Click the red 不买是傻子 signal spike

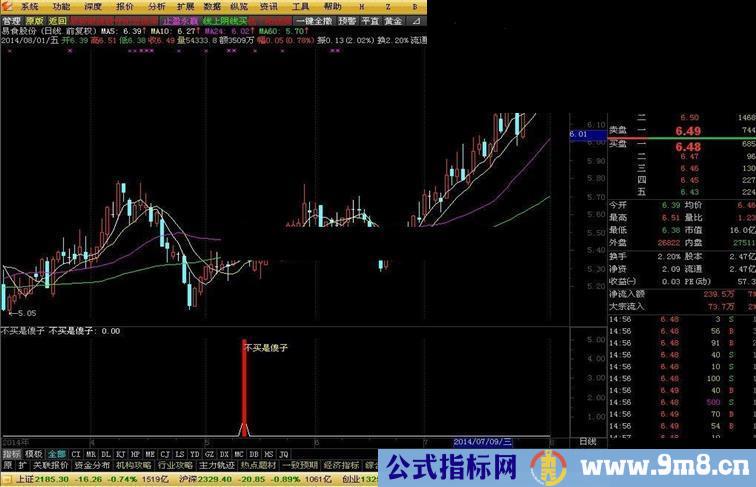point(243,390)
